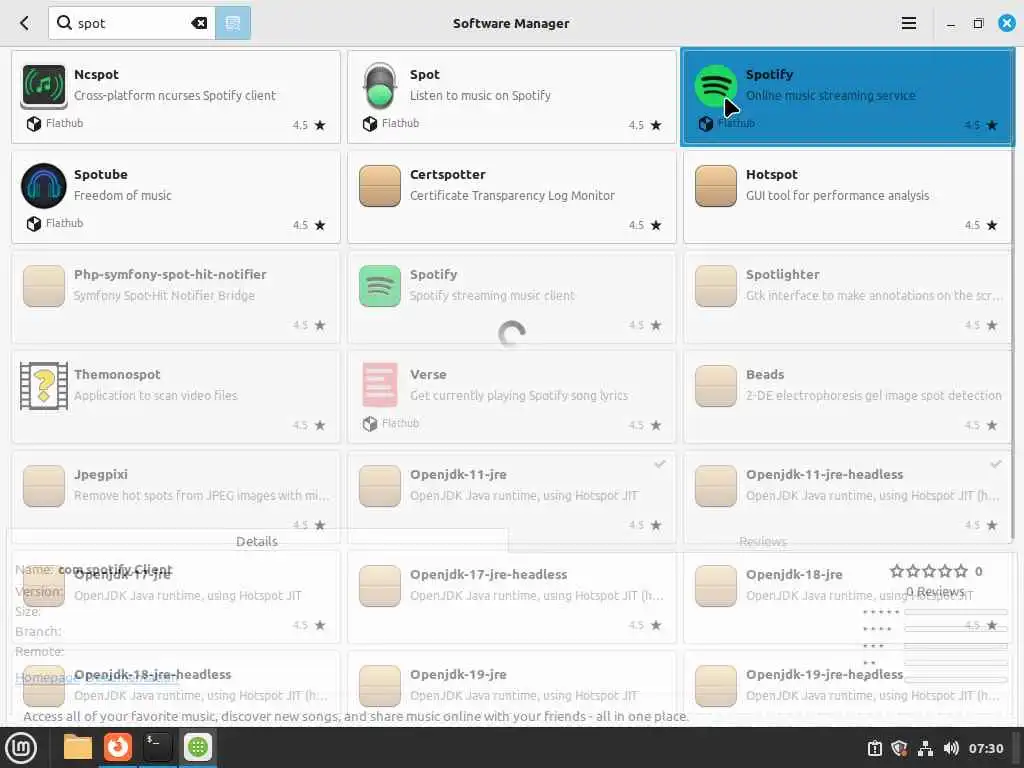Click 'GUI tool for performance analysis' text
Screen dimensions: 1024x768
pos(837,195)
